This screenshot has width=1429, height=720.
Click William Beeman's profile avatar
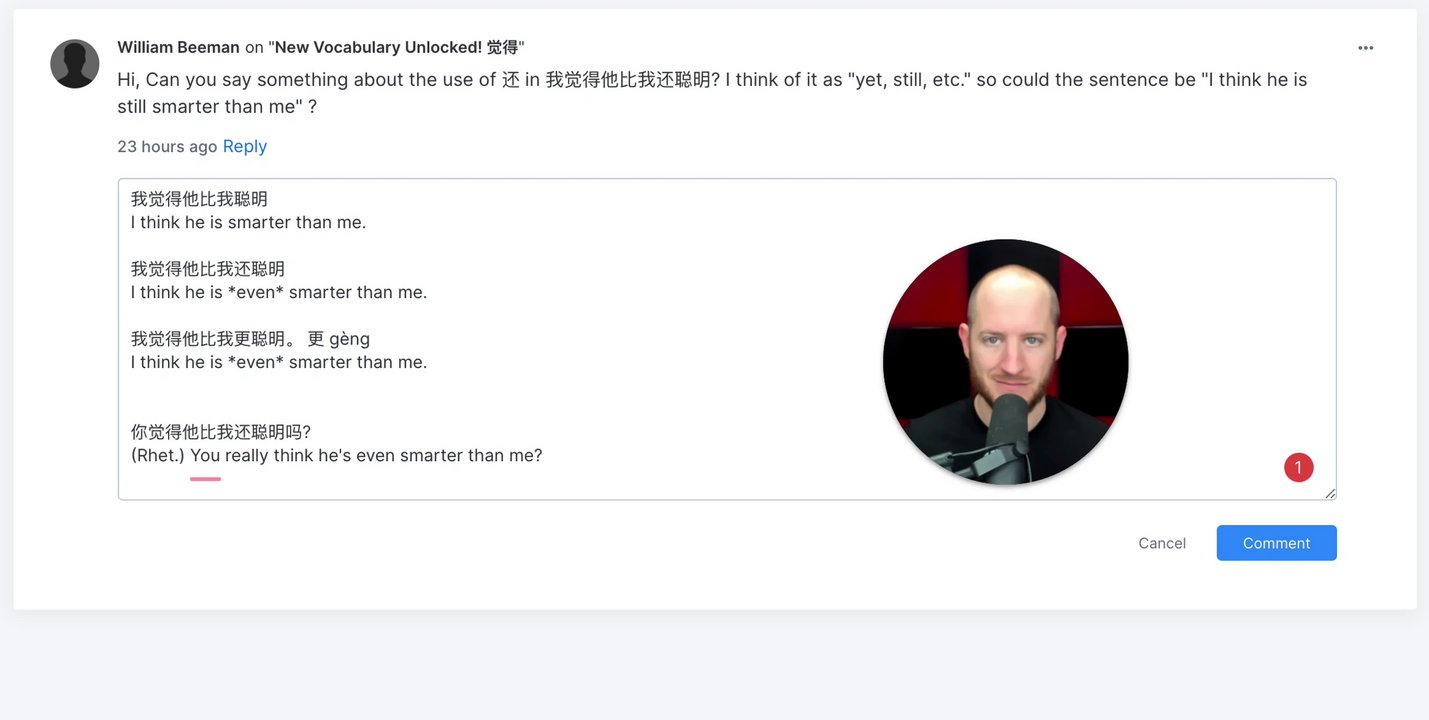click(x=75, y=64)
